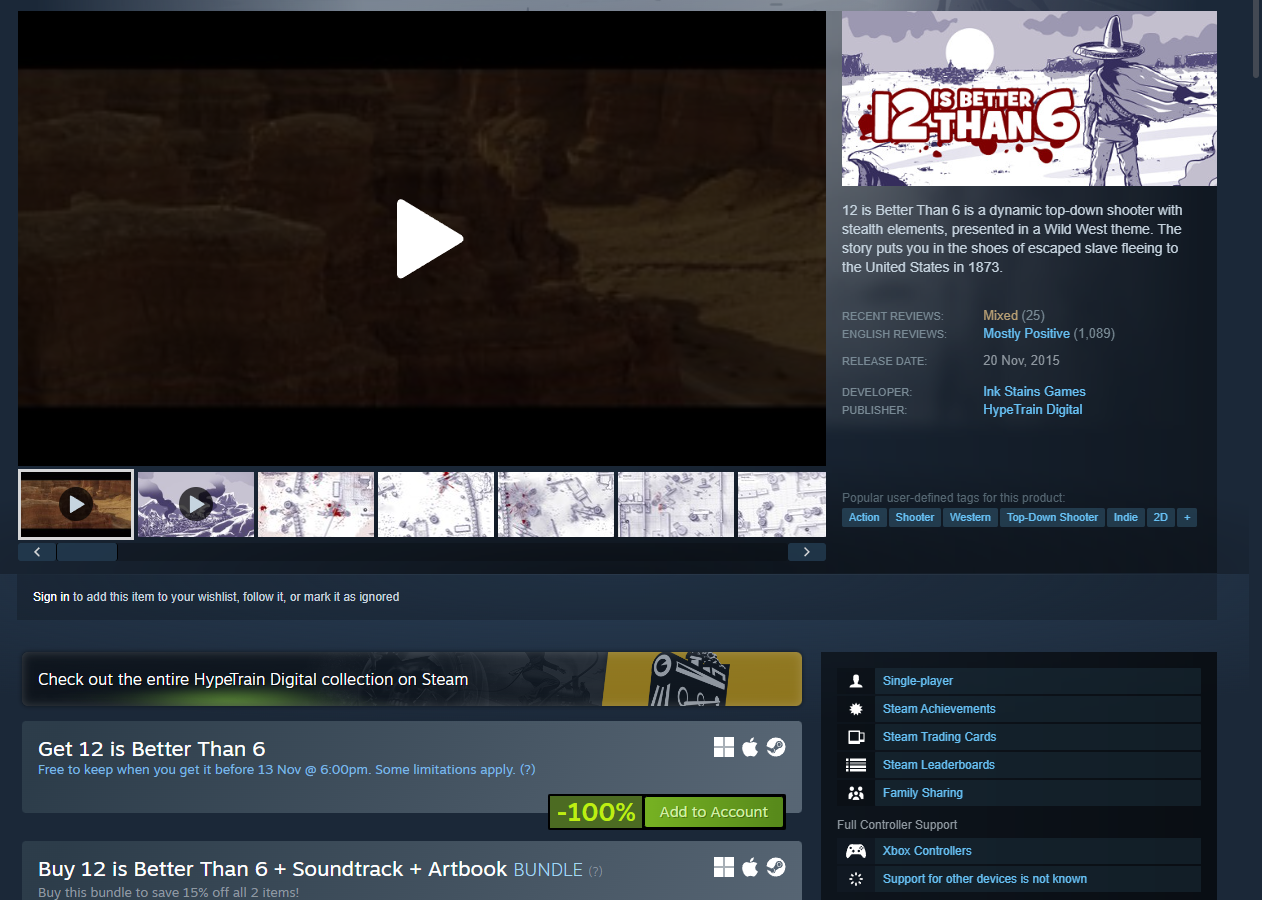Click Sign in link
The width and height of the screenshot is (1262, 900).
point(51,597)
